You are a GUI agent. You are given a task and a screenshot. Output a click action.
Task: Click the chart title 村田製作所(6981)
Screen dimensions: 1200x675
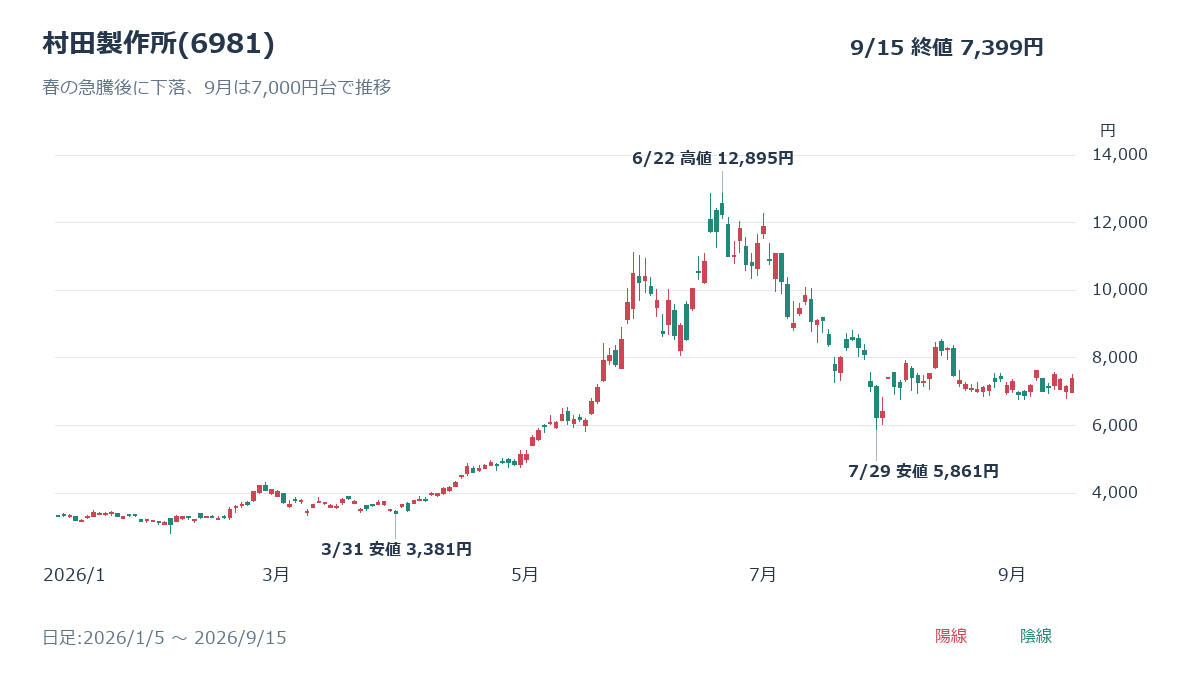159,44
